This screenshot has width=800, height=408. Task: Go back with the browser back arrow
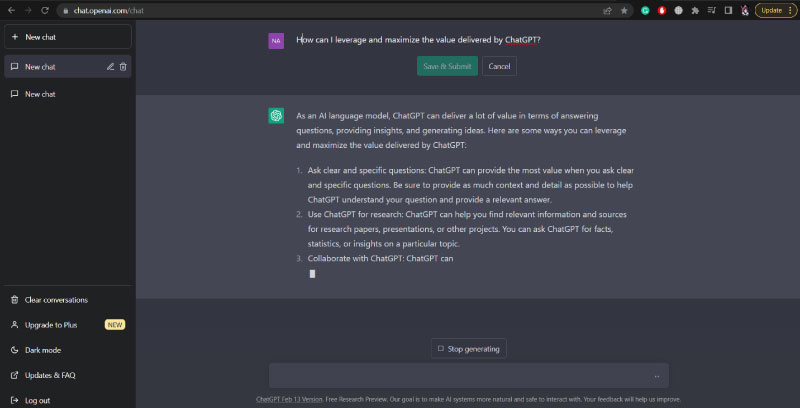pos(11,10)
